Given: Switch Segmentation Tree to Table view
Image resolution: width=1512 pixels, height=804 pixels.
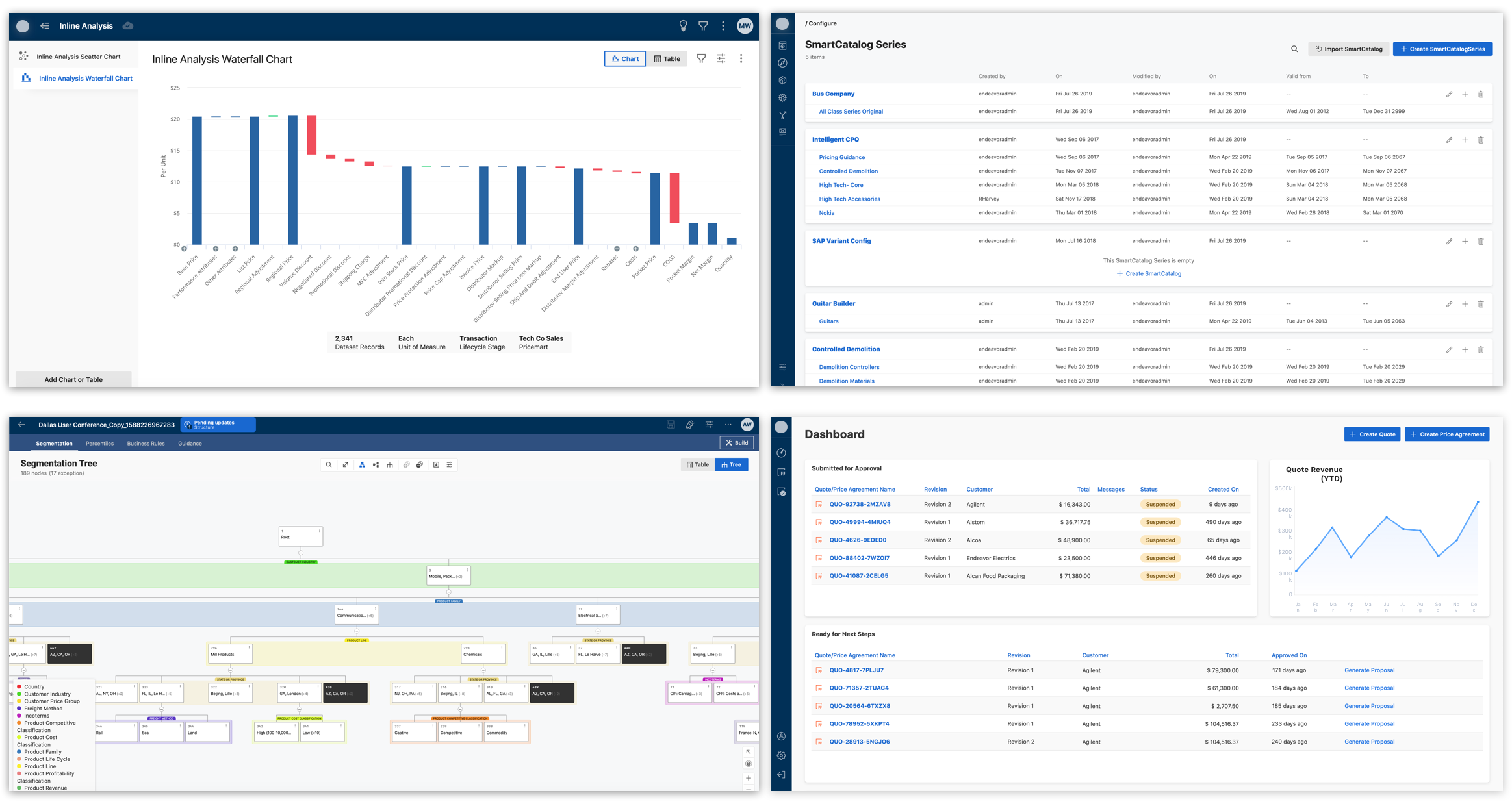Looking at the screenshot, I should tap(697, 465).
